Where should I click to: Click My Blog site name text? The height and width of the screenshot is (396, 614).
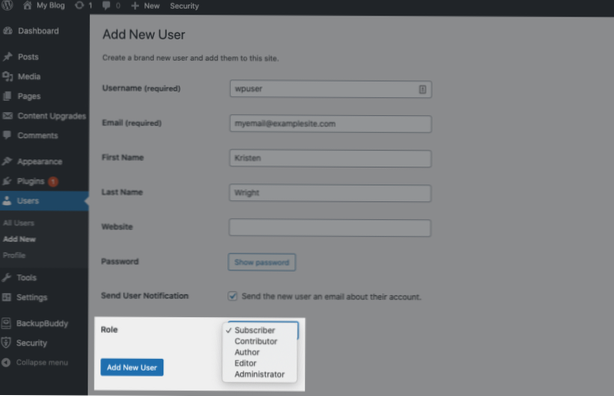coord(51,5)
